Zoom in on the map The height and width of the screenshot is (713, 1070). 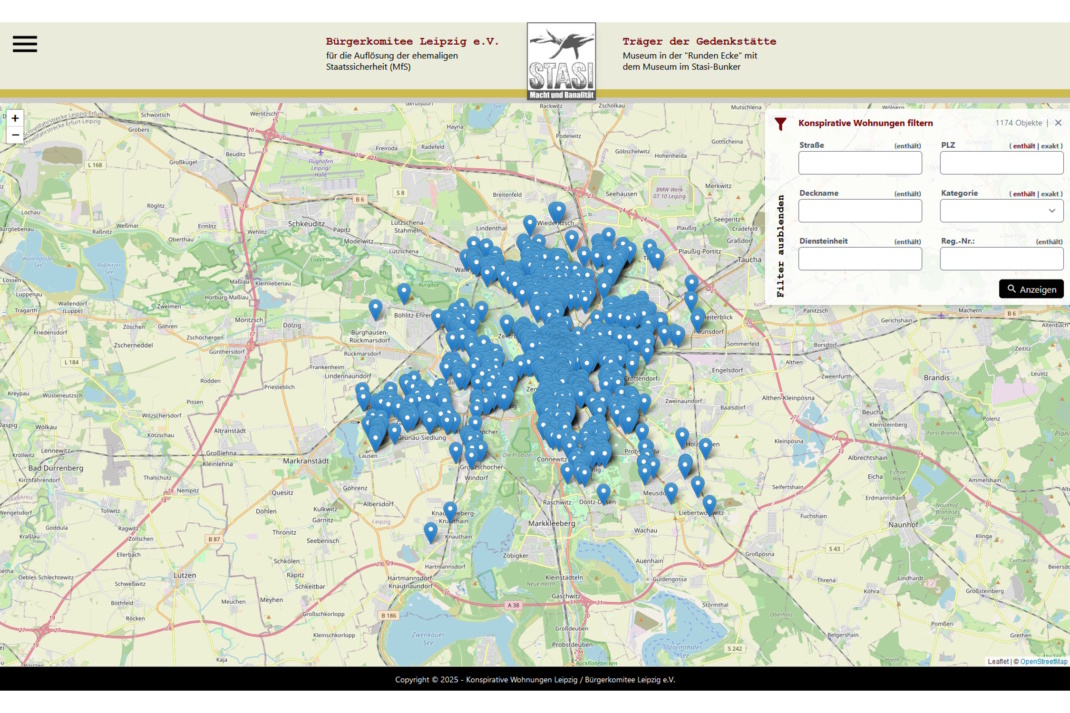15,118
